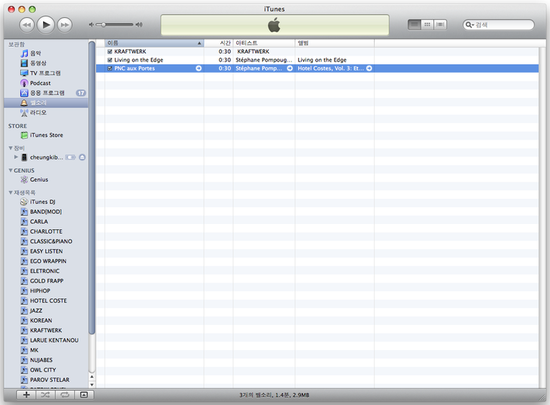Uncheck the KRAFTWERK ringtone checkbox
The height and width of the screenshot is (405, 550).
(110, 52)
